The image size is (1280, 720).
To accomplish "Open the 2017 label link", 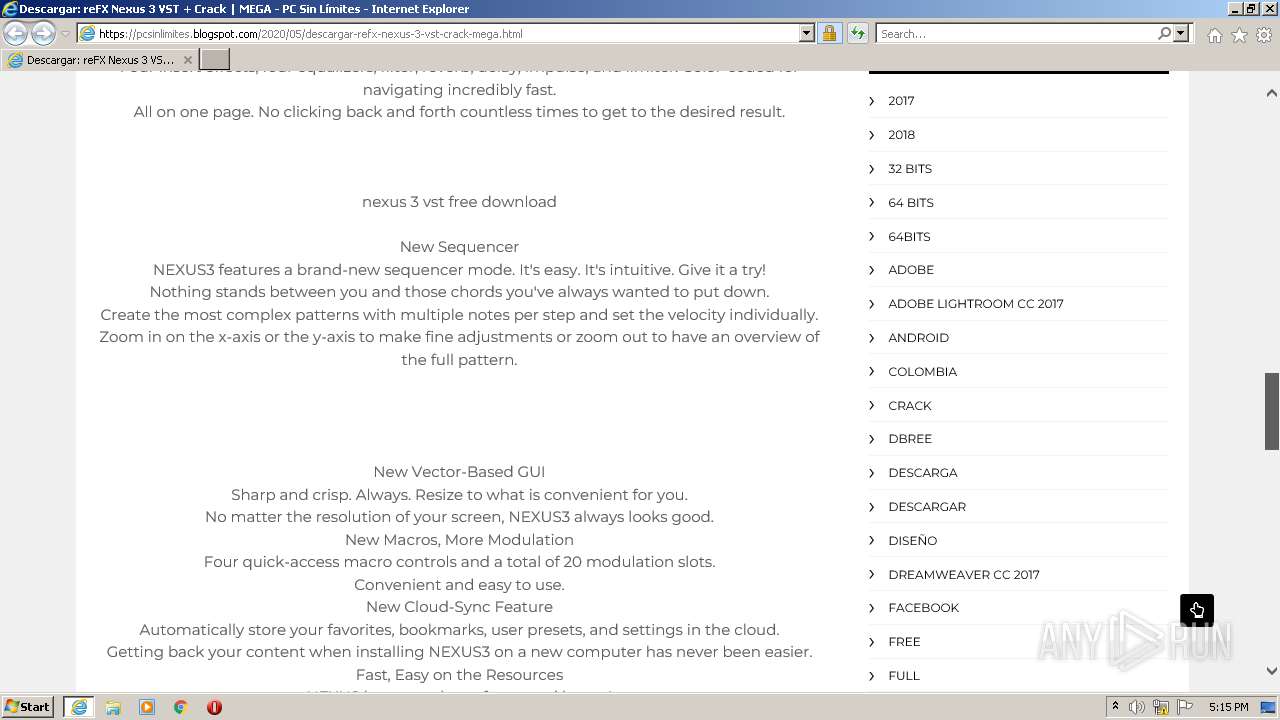I will click(x=901, y=101).
